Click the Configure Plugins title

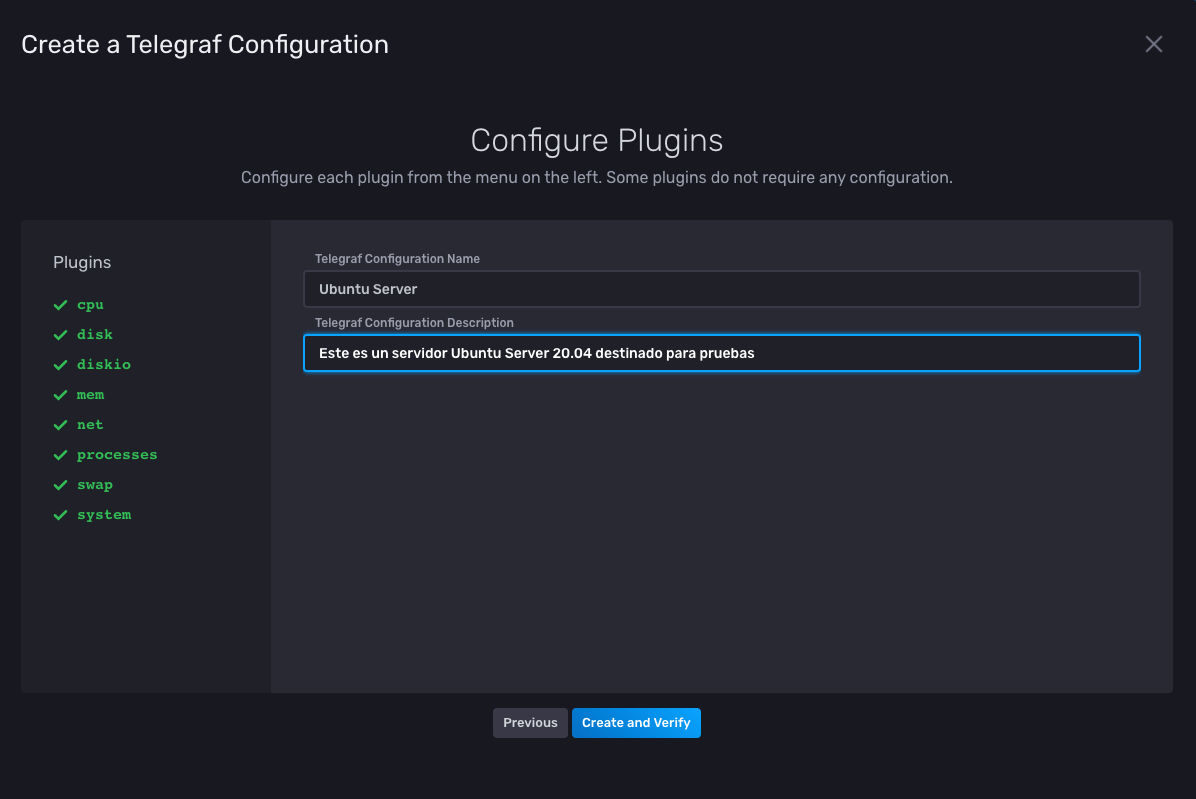pos(596,140)
